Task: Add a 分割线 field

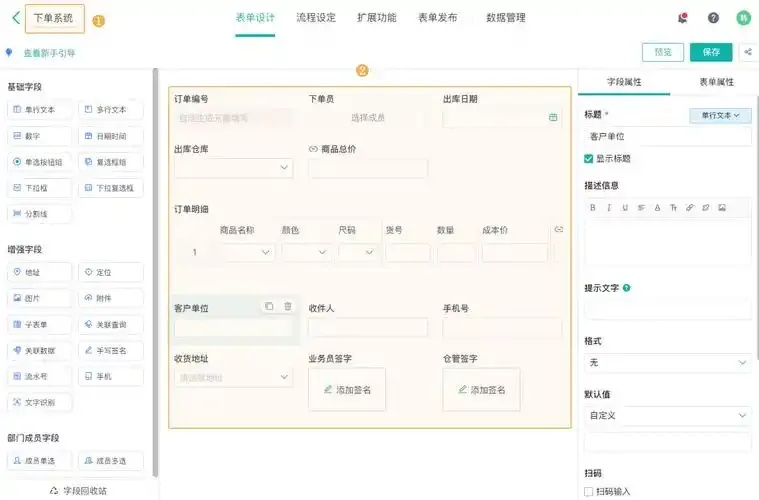Action: (40, 214)
